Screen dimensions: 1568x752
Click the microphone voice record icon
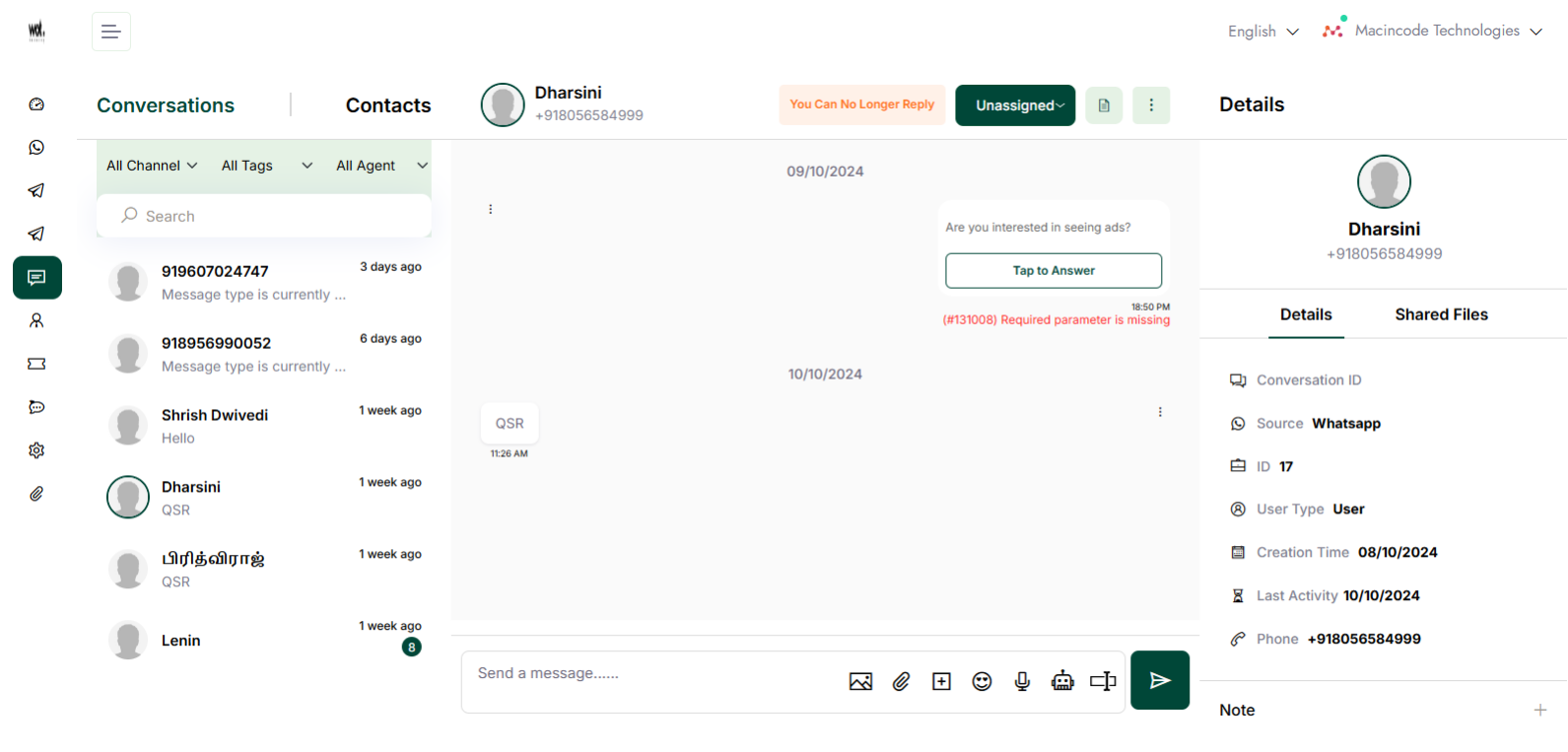coord(1022,681)
